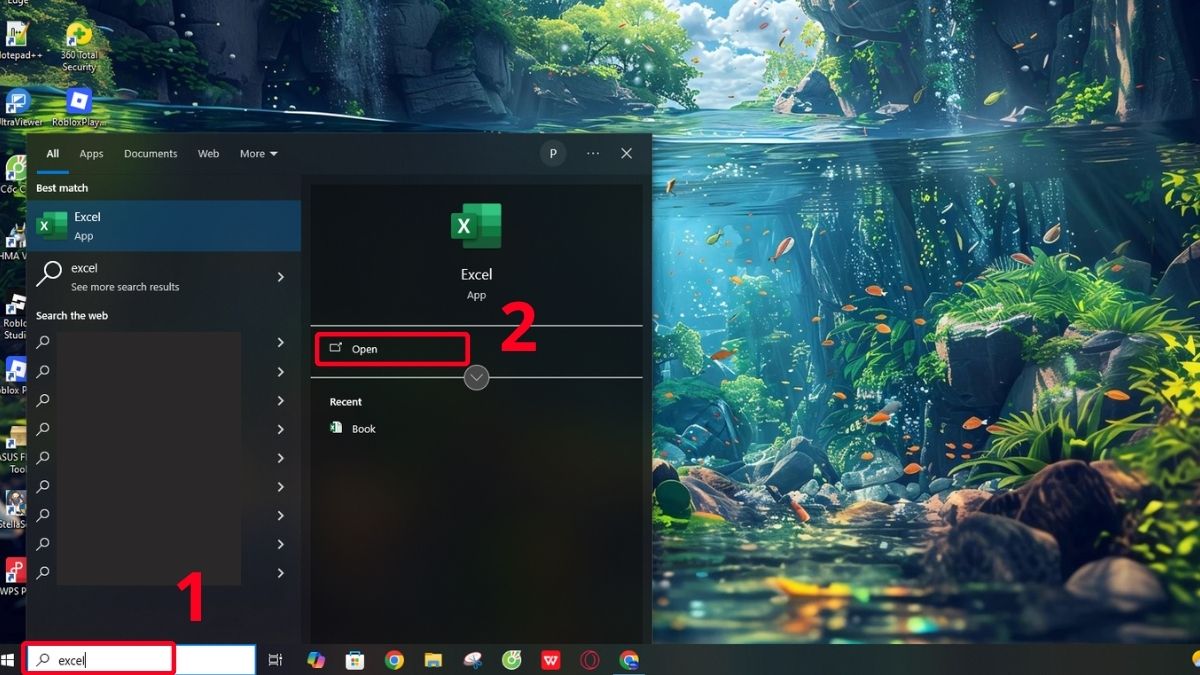Open UltraViewer desktop shortcut
Image resolution: width=1200 pixels, height=675 pixels.
[19, 108]
